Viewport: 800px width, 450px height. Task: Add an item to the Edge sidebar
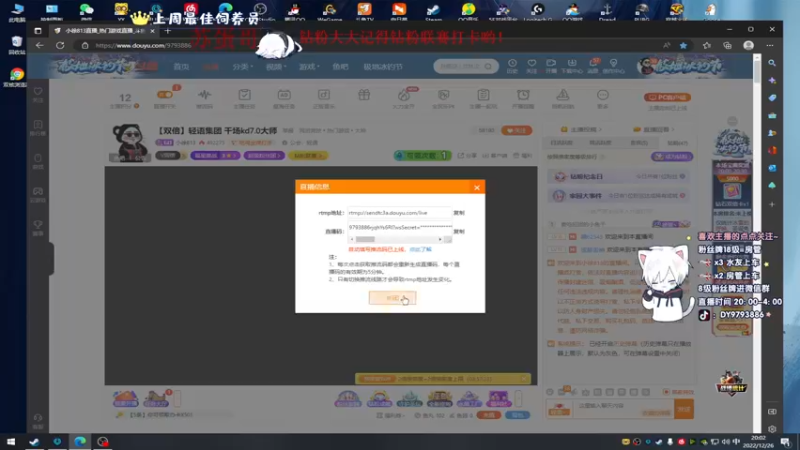coord(772,204)
